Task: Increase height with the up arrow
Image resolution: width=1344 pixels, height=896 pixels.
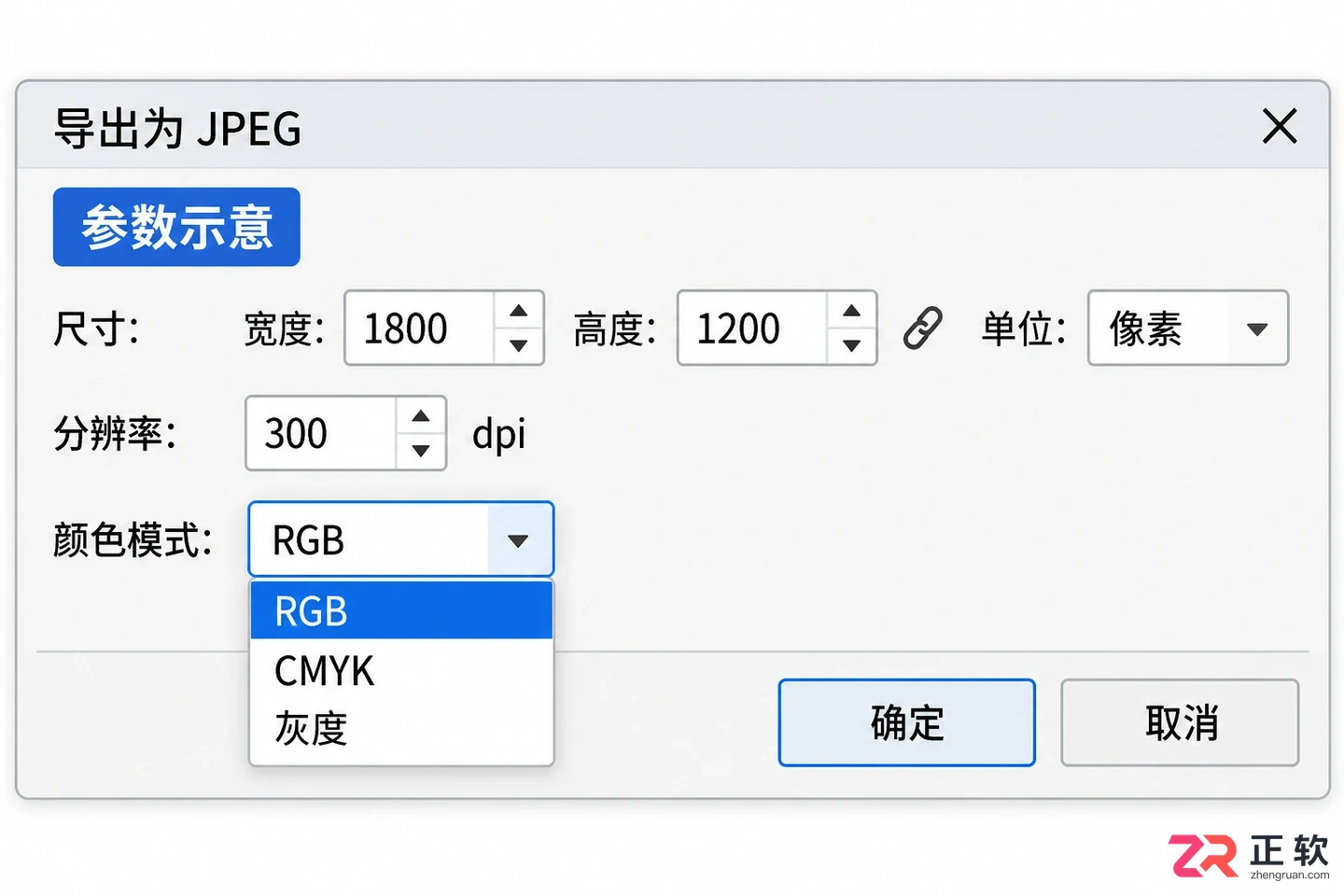Action: 851,311
